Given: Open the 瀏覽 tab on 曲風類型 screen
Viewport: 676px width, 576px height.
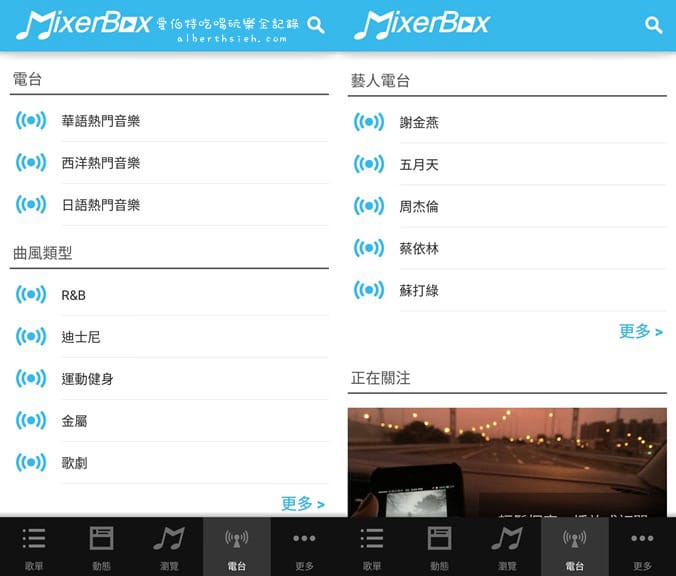Looking at the screenshot, I should 169,547.
